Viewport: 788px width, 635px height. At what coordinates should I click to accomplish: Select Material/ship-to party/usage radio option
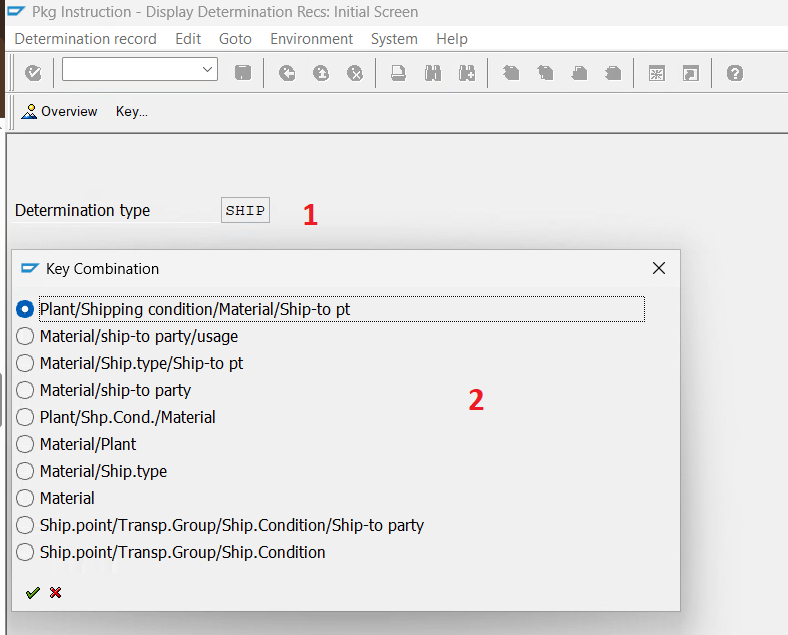pyautogui.click(x=26, y=336)
